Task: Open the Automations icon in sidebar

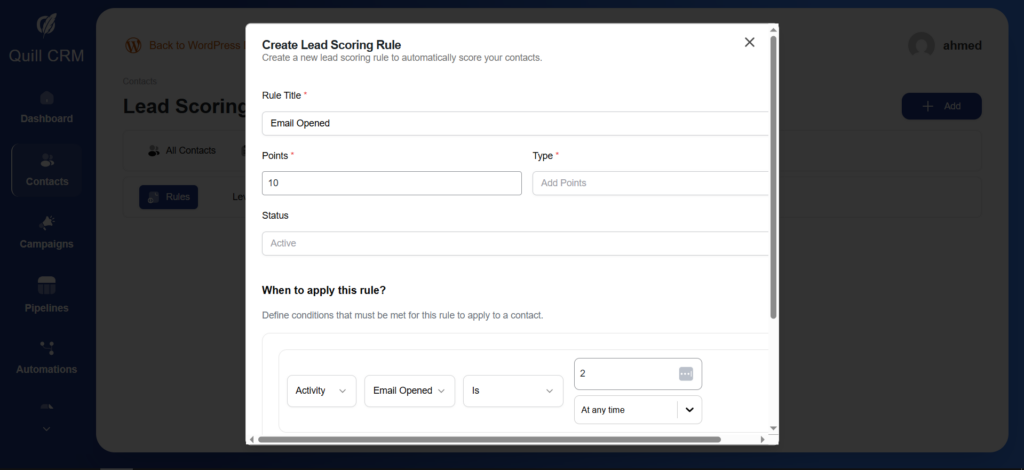Action: pyautogui.click(x=47, y=348)
